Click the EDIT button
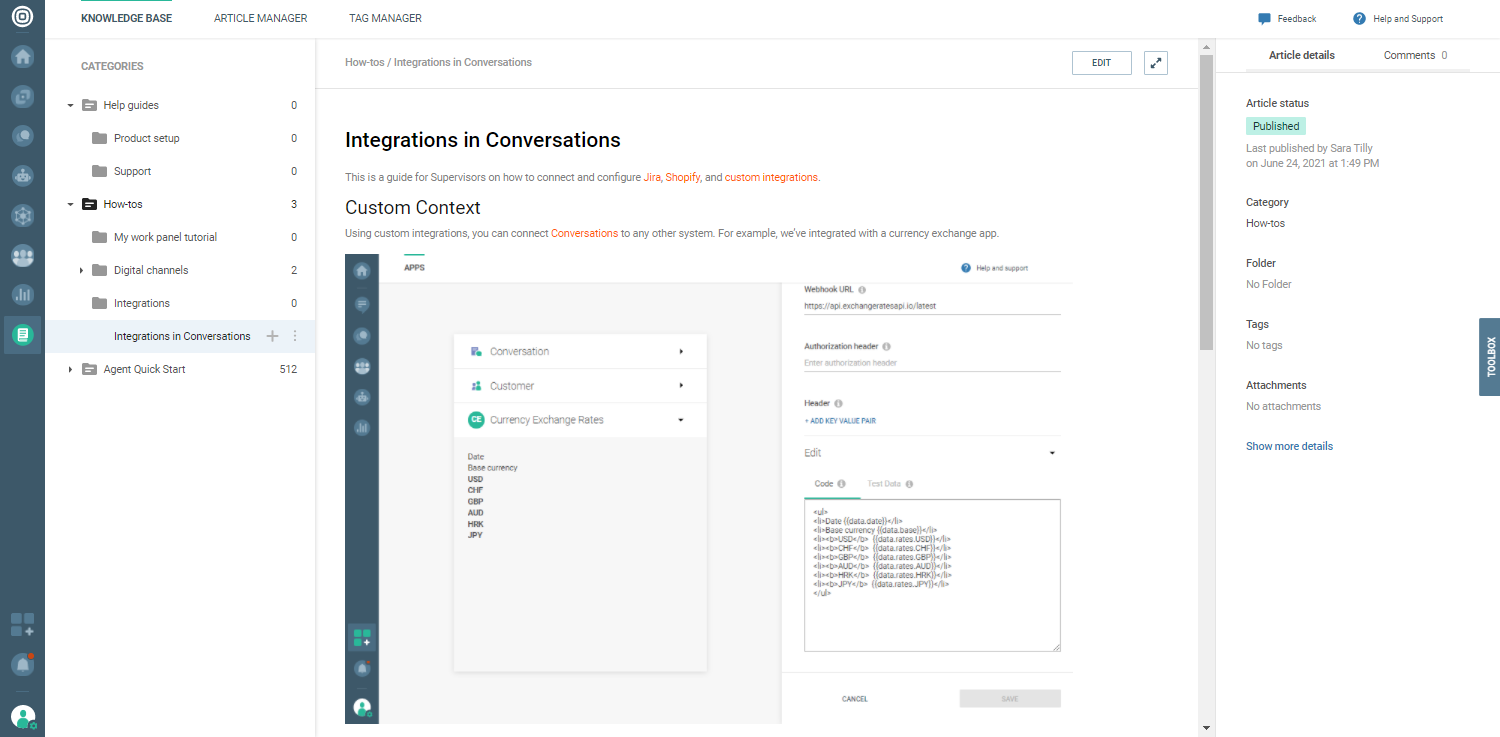The height and width of the screenshot is (737, 1500). pos(1101,63)
